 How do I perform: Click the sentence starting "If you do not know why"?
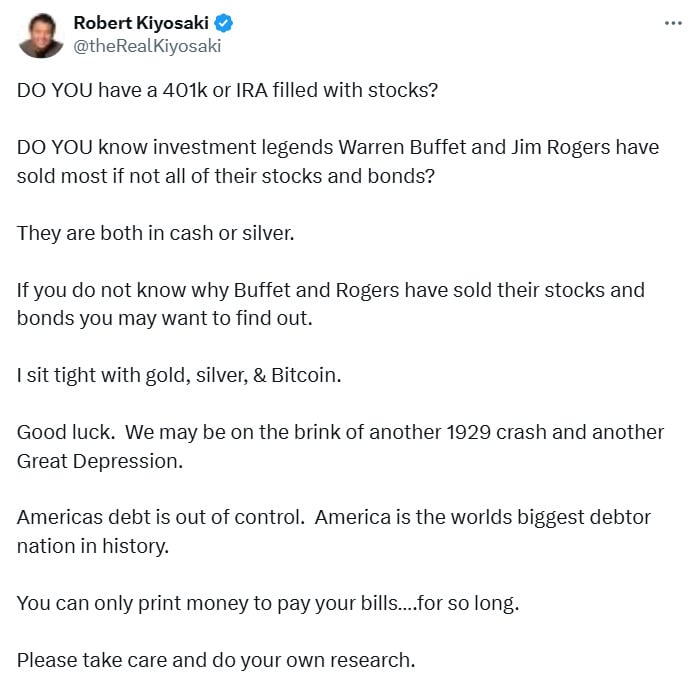[x=330, y=290]
